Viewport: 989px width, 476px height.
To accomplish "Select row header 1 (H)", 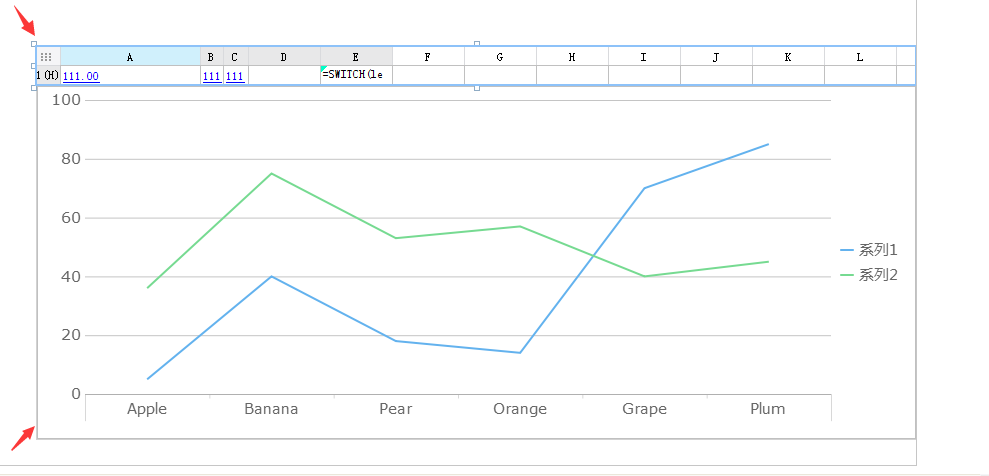I will pyautogui.click(x=47, y=76).
